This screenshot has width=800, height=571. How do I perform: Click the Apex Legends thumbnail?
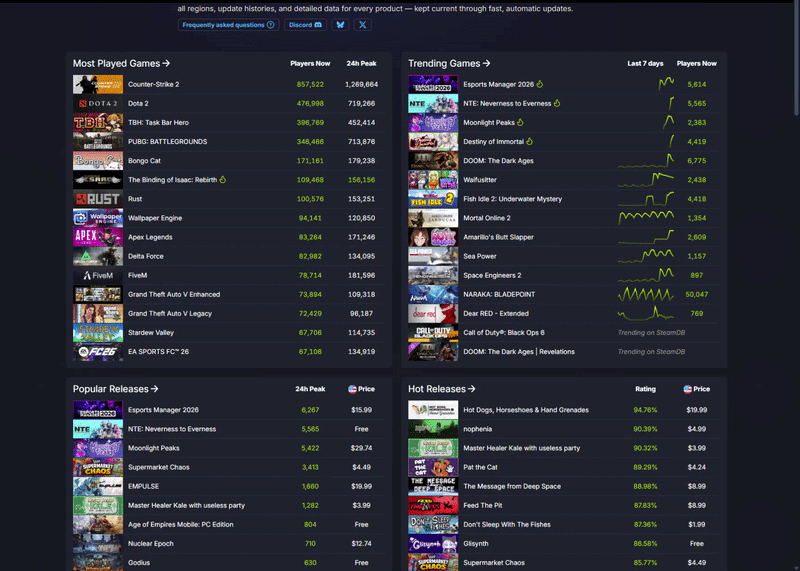[98, 237]
